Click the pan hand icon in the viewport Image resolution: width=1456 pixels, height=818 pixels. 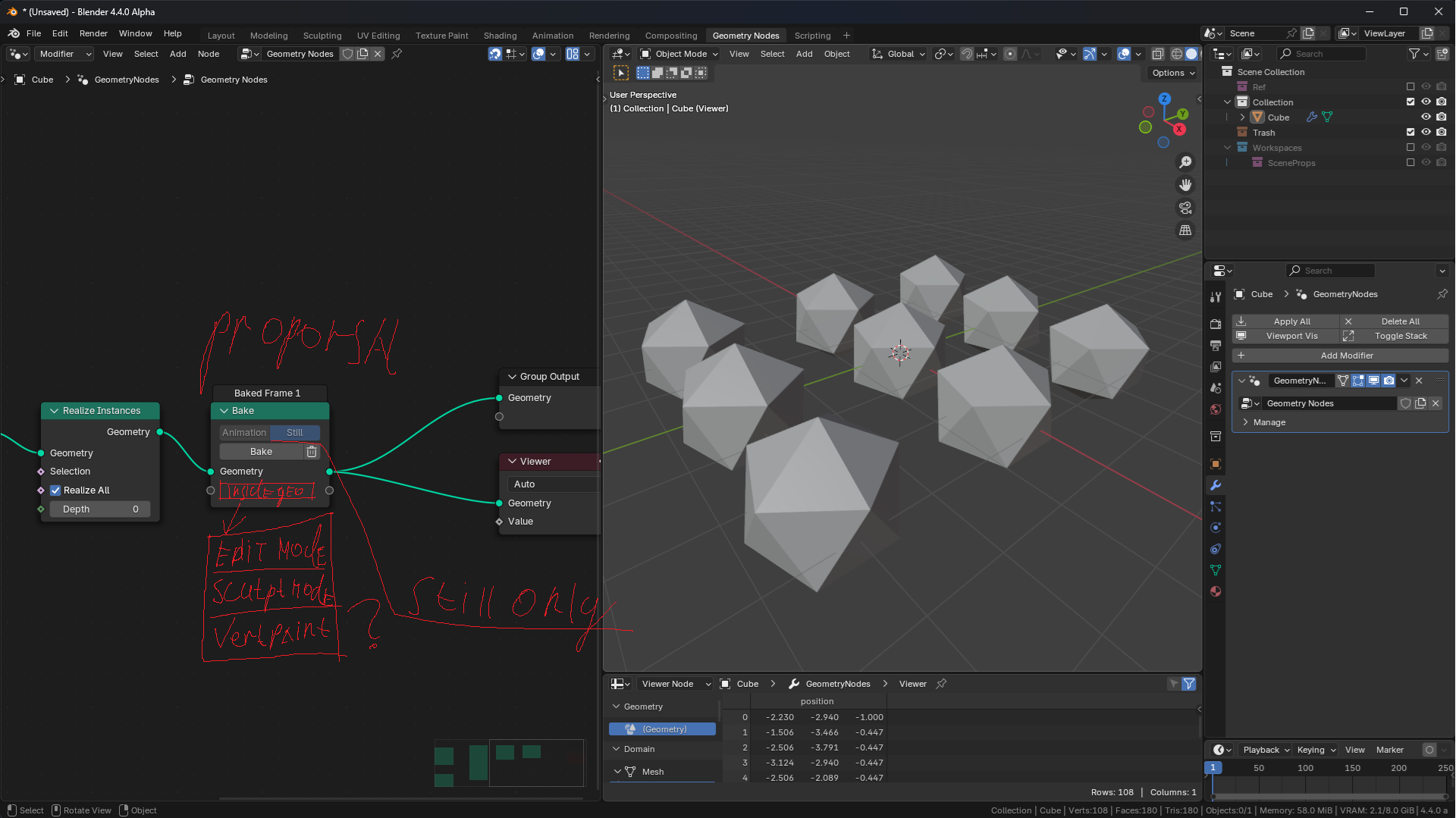(1185, 185)
